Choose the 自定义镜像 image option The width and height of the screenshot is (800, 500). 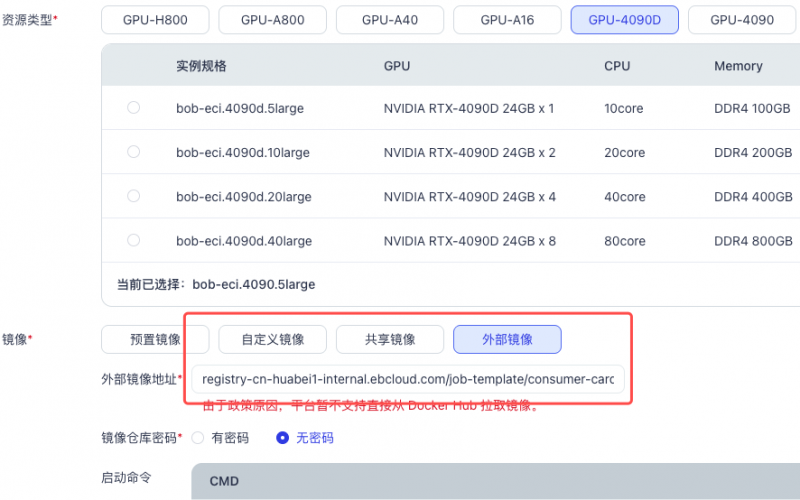272,339
